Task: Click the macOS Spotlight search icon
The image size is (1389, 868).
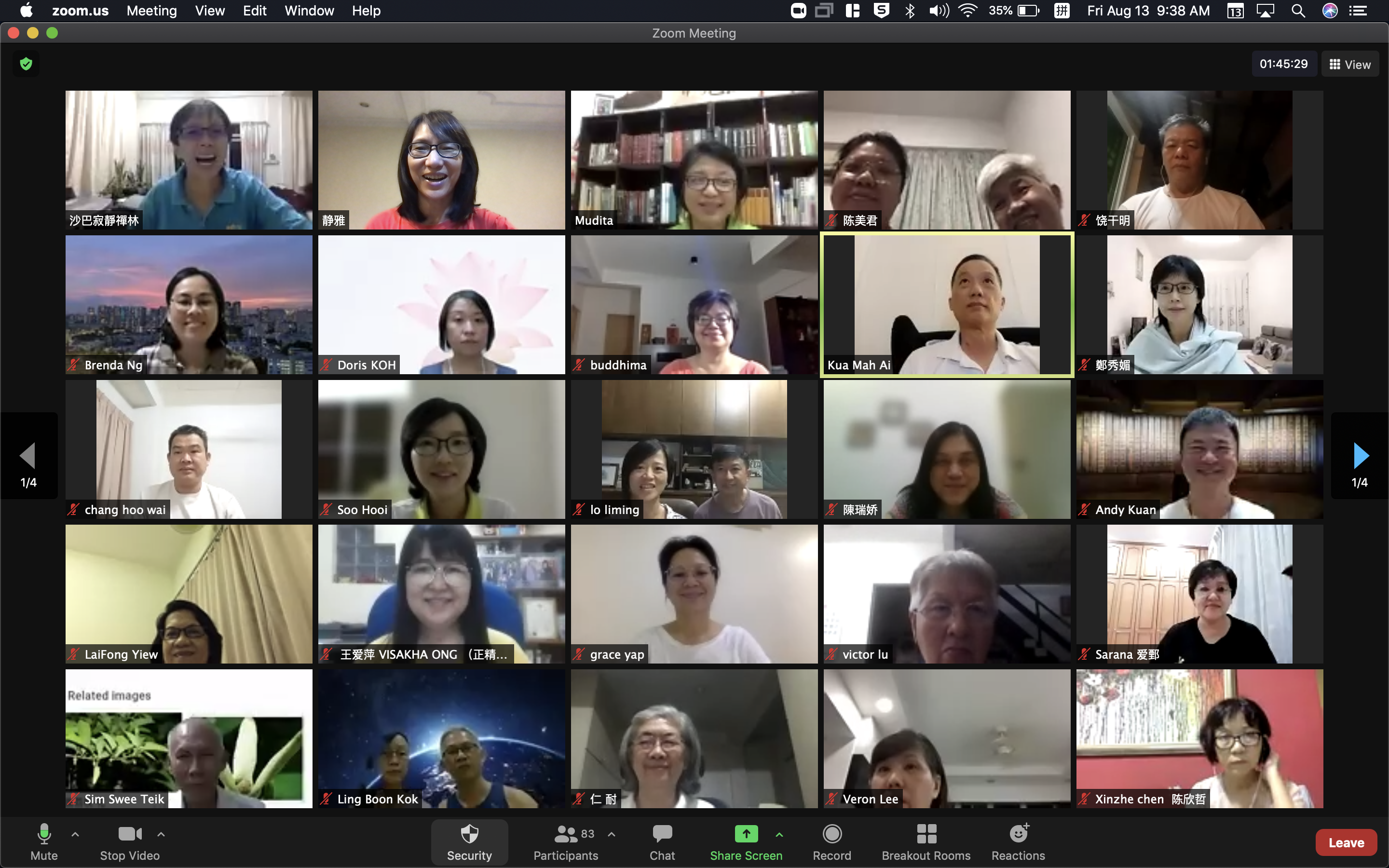Action: pyautogui.click(x=1298, y=10)
